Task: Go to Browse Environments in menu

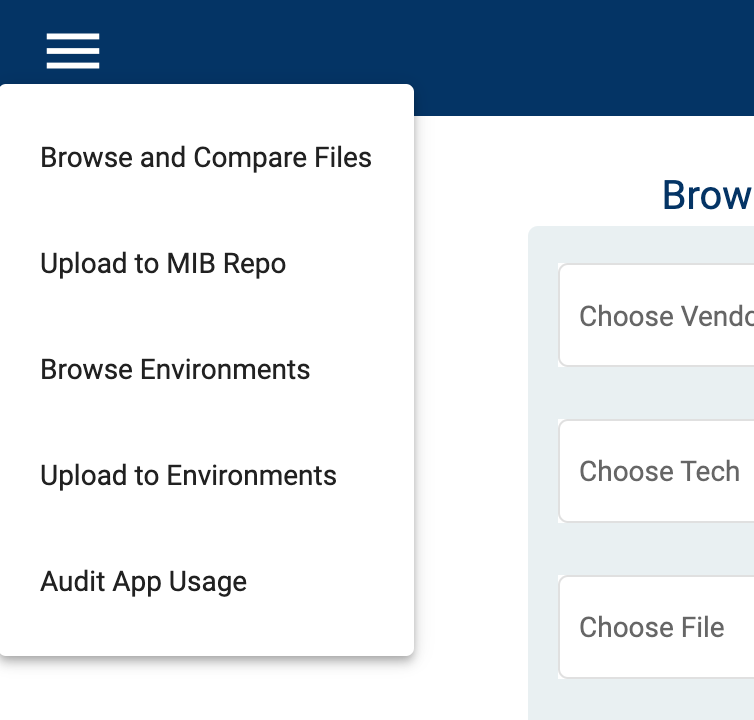Action: pyautogui.click(x=175, y=370)
